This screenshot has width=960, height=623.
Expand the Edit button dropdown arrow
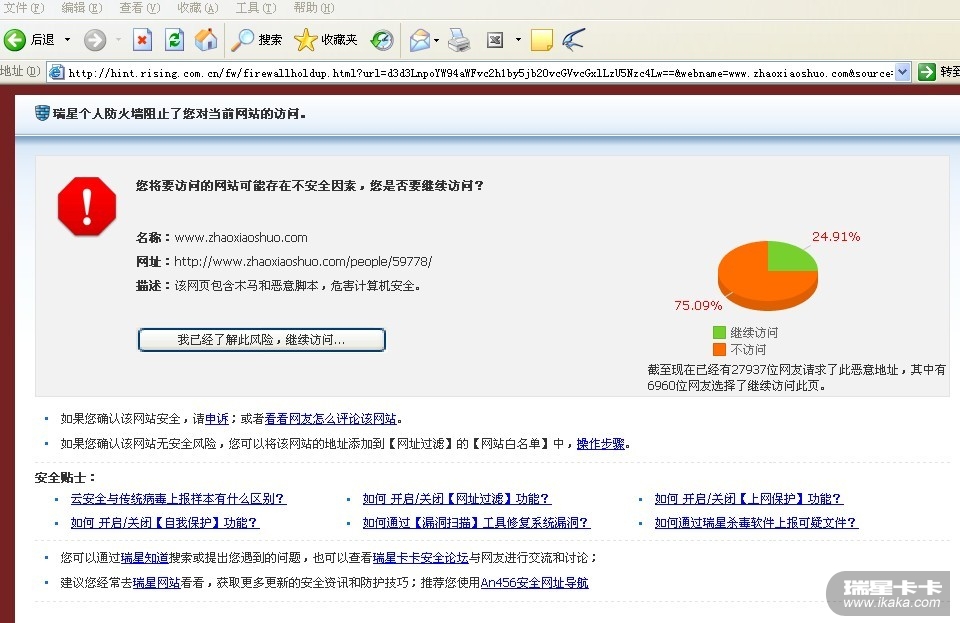[x=518, y=40]
